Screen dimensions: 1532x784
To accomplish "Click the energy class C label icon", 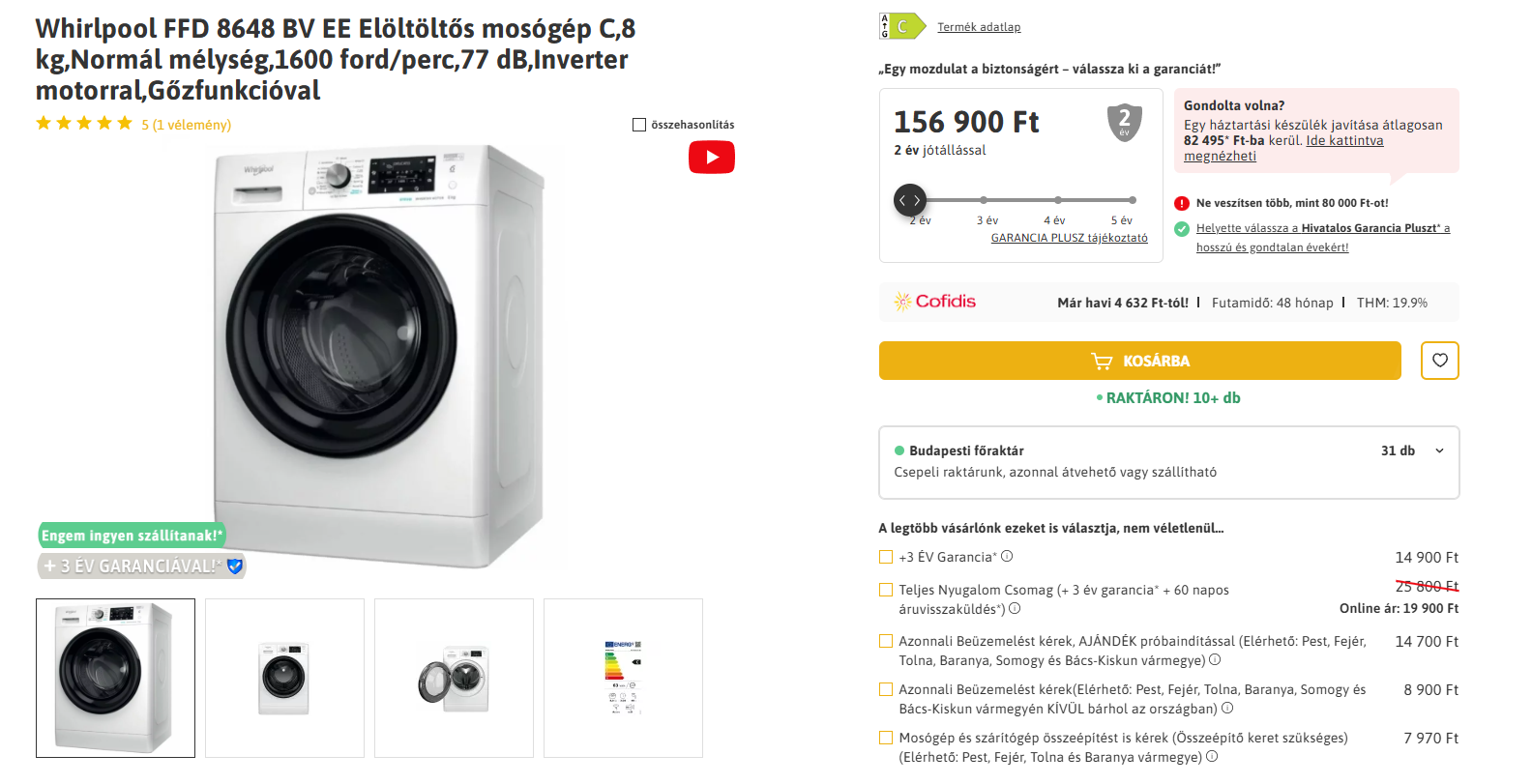I will click(x=901, y=27).
